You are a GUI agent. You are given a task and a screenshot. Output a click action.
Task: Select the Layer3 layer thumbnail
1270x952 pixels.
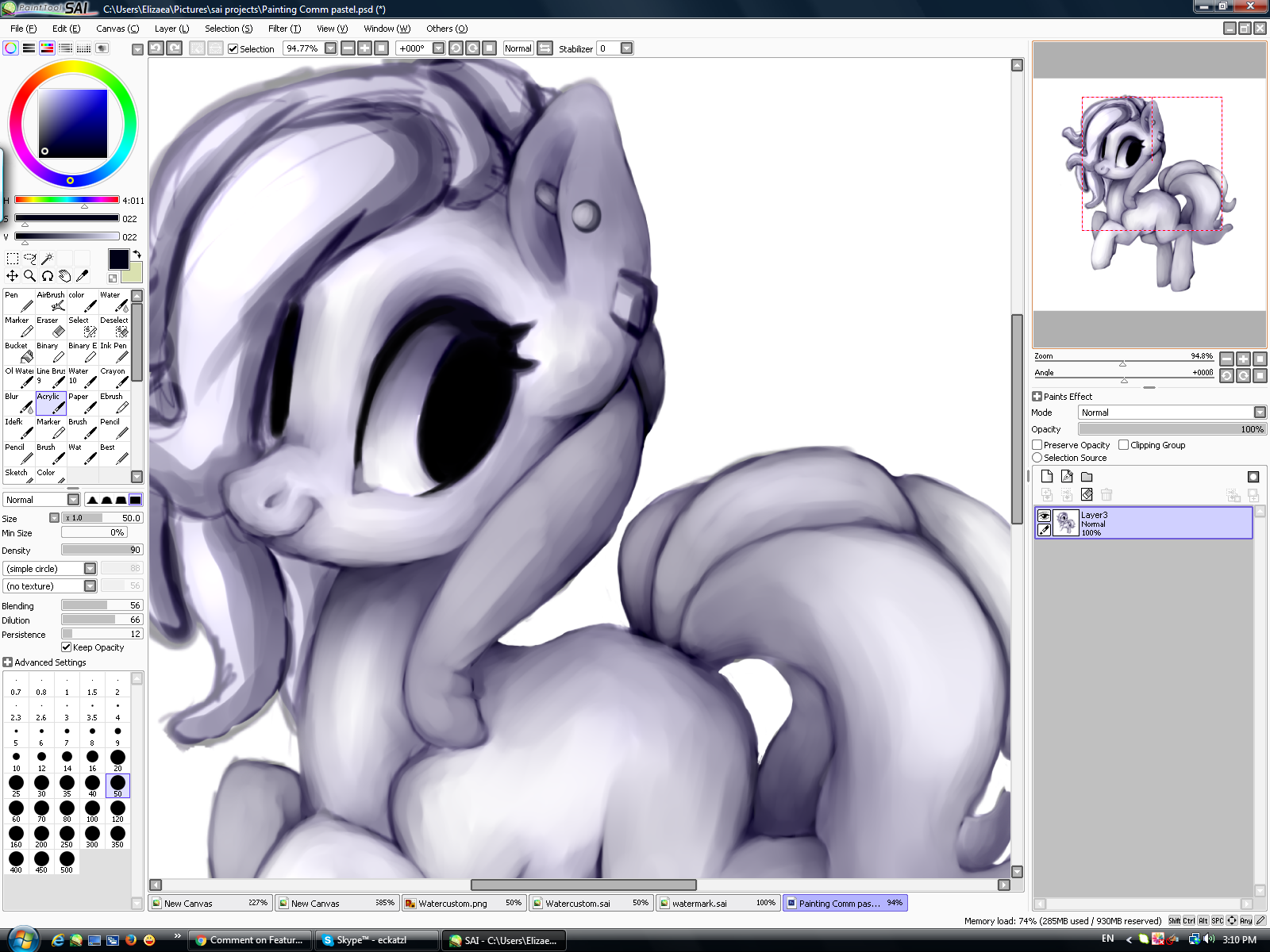(1065, 524)
